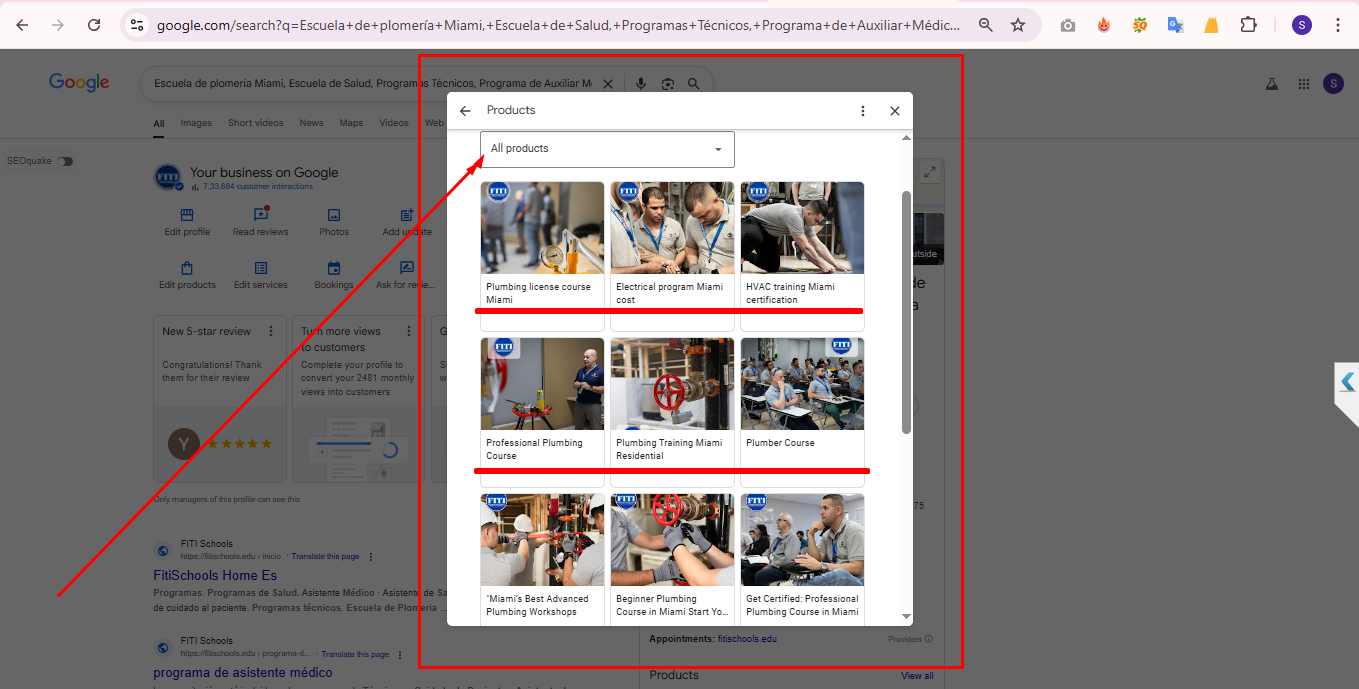Click View all products link
Screen dimensions: 1359x689
917,676
